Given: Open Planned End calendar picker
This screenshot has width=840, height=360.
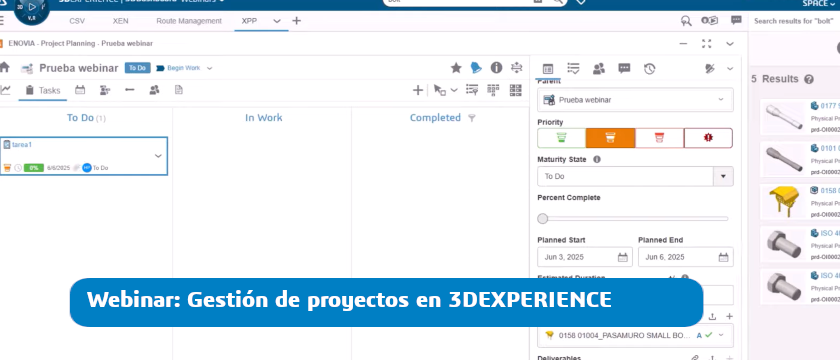Looking at the screenshot, I should [723, 257].
